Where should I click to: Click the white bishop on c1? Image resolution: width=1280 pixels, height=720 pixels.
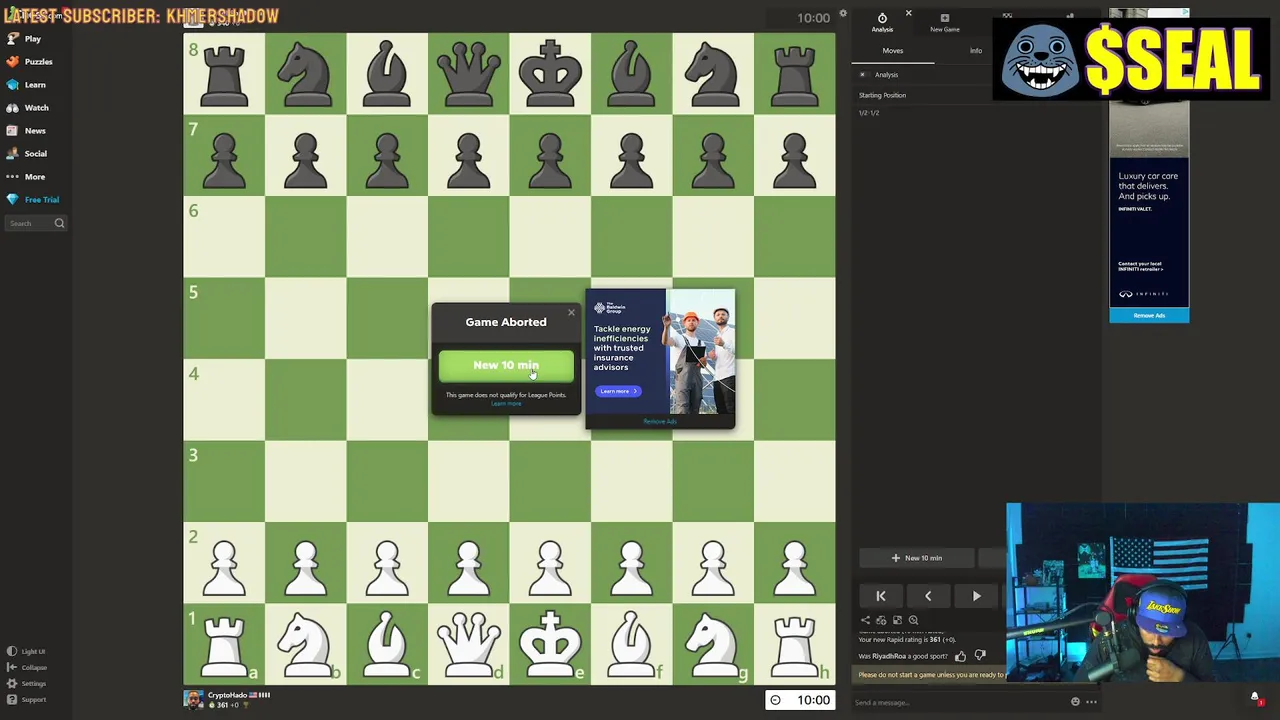click(387, 645)
